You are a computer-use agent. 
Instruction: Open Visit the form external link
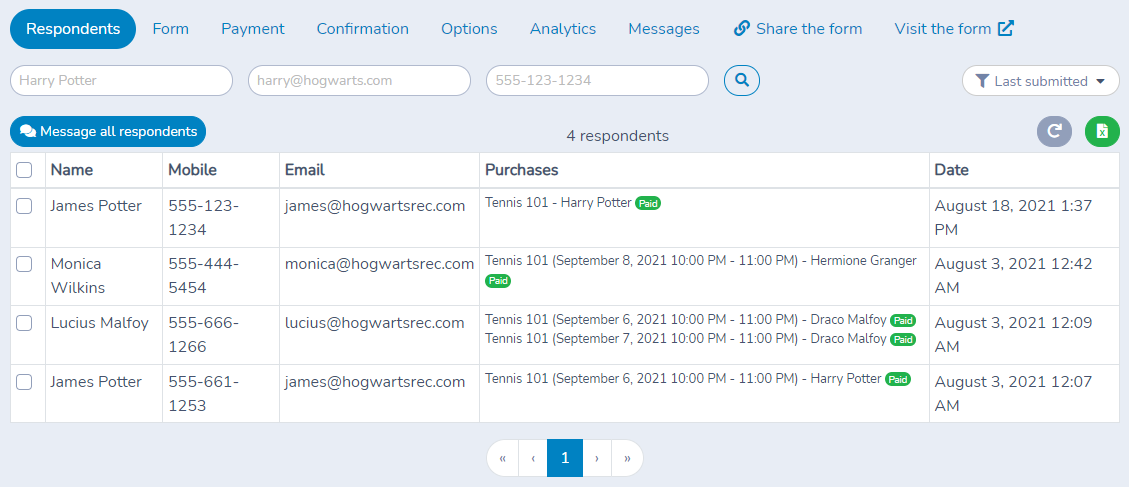[954, 29]
